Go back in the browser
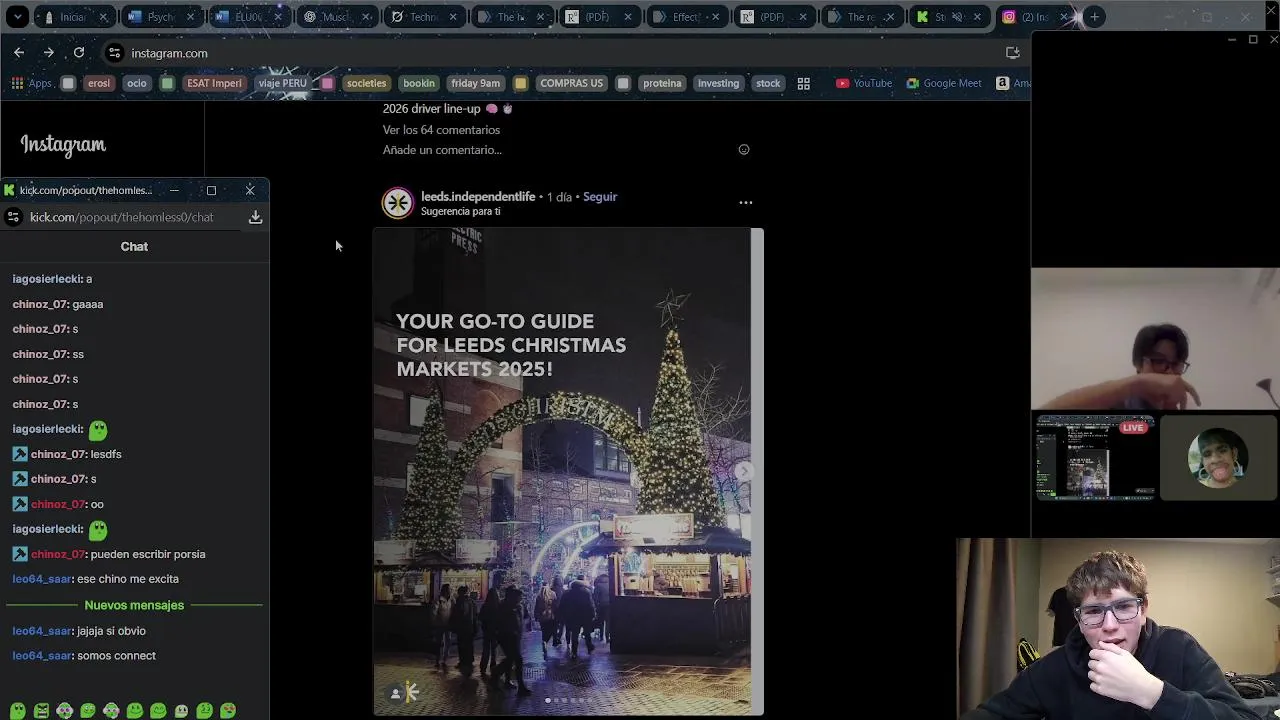Image resolution: width=1280 pixels, height=720 pixels. tap(19, 53)
